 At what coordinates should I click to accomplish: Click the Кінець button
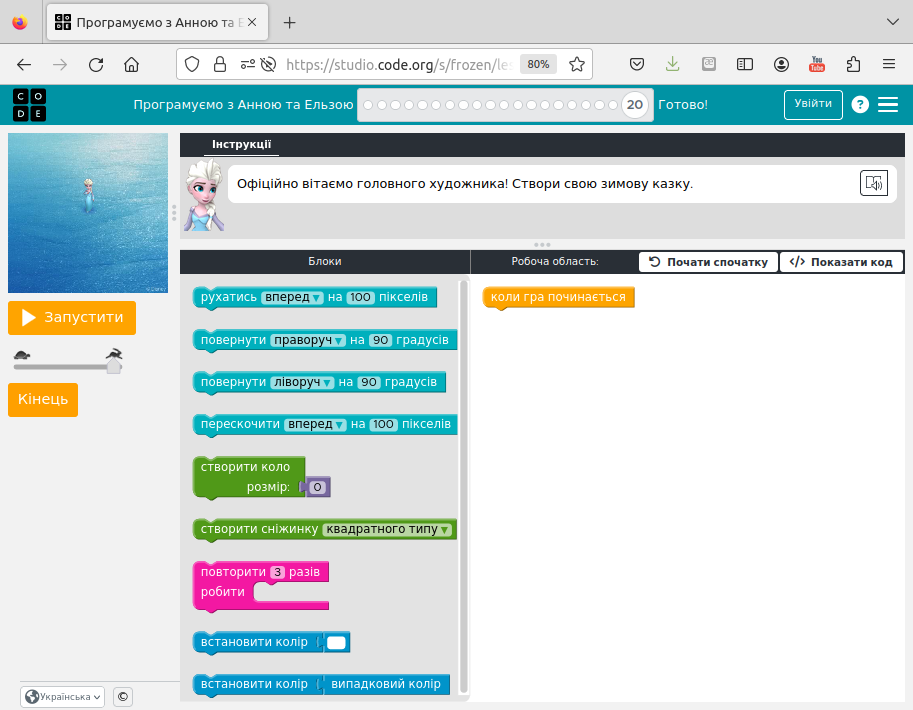[43, 400]
